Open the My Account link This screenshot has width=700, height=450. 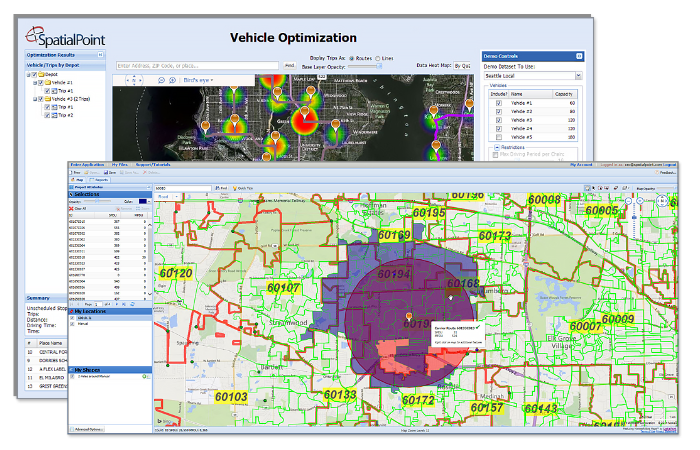point(581,165)
